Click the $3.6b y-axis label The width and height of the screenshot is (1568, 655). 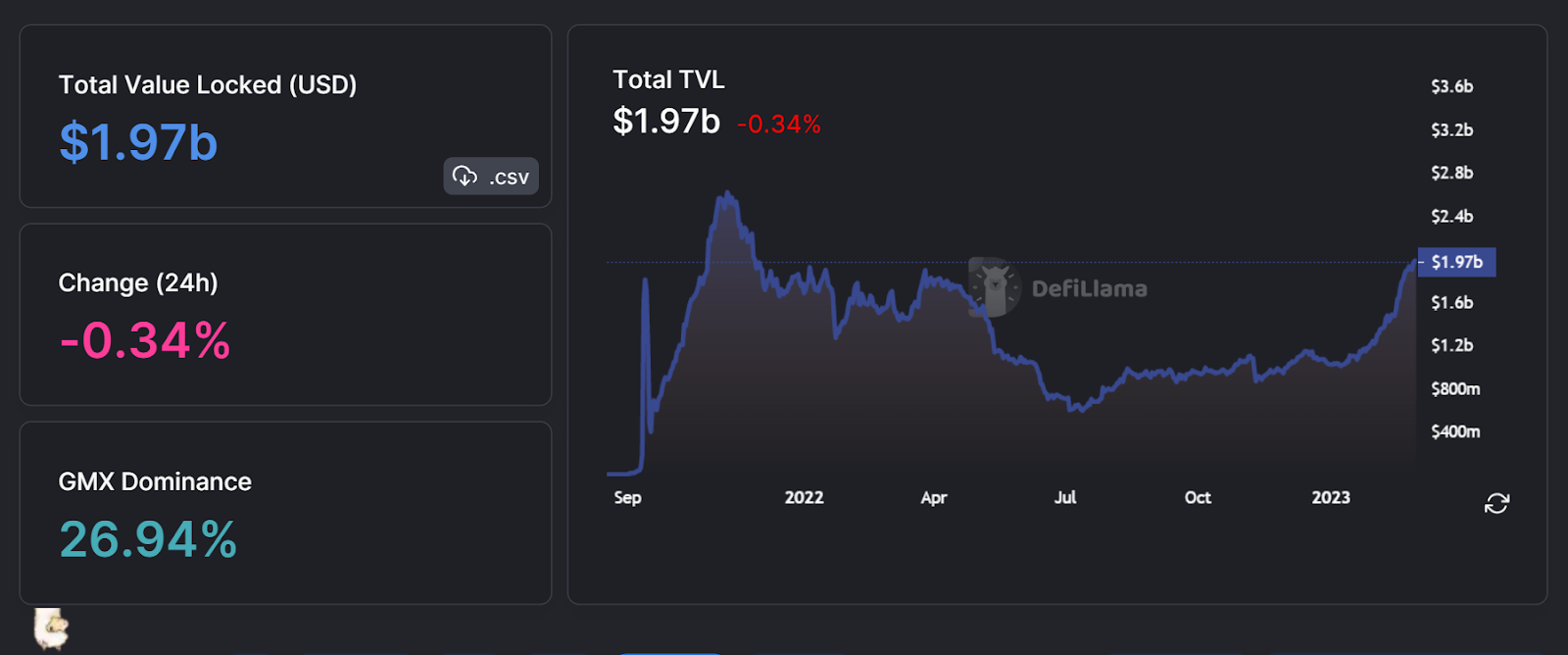click(x=1451, y=86)
